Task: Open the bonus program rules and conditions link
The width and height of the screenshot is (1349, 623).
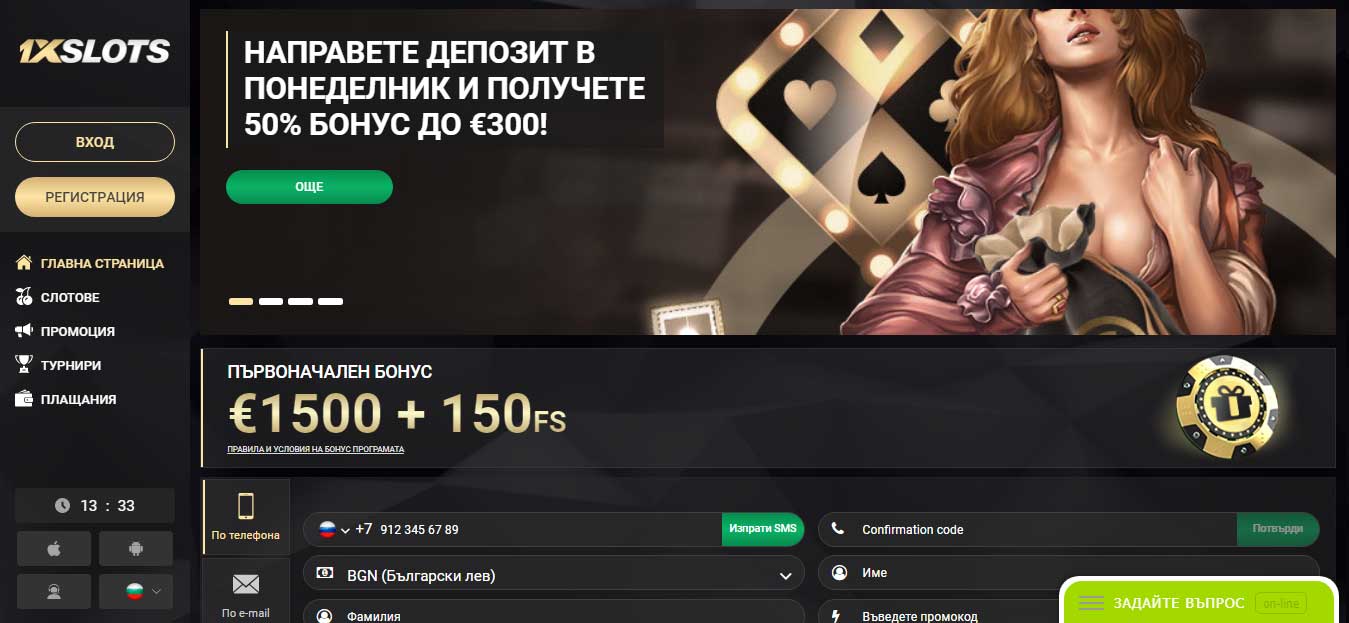Action: [316, 450]
